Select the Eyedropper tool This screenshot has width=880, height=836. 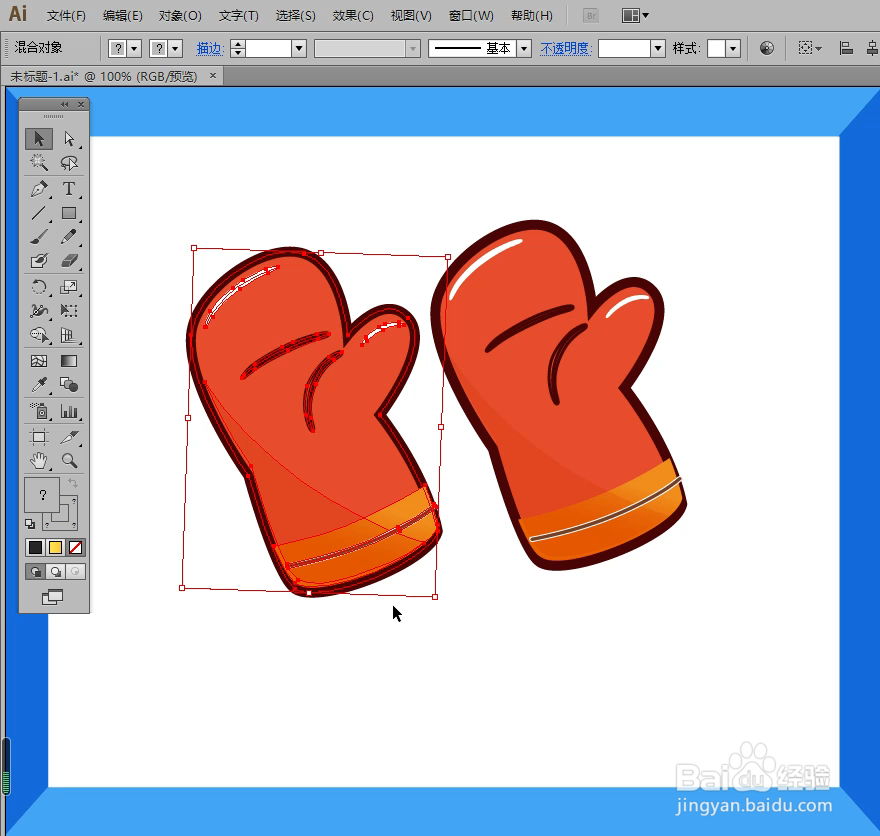tap(39, 385)
